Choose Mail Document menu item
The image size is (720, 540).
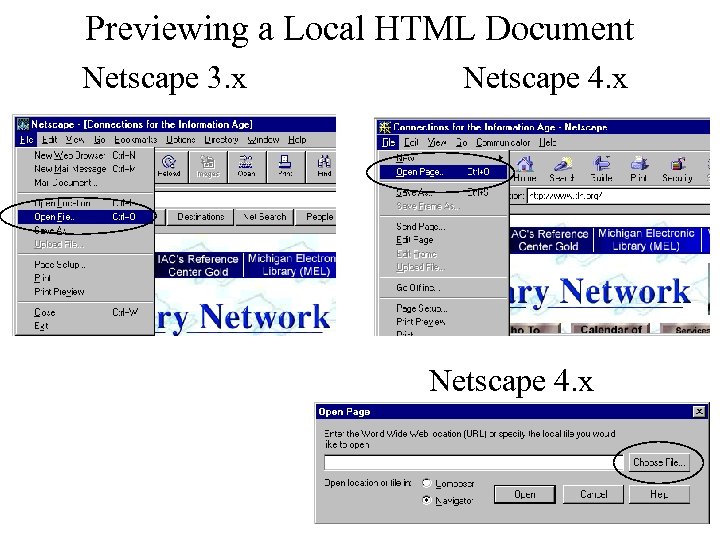click(x=85, y=183)
